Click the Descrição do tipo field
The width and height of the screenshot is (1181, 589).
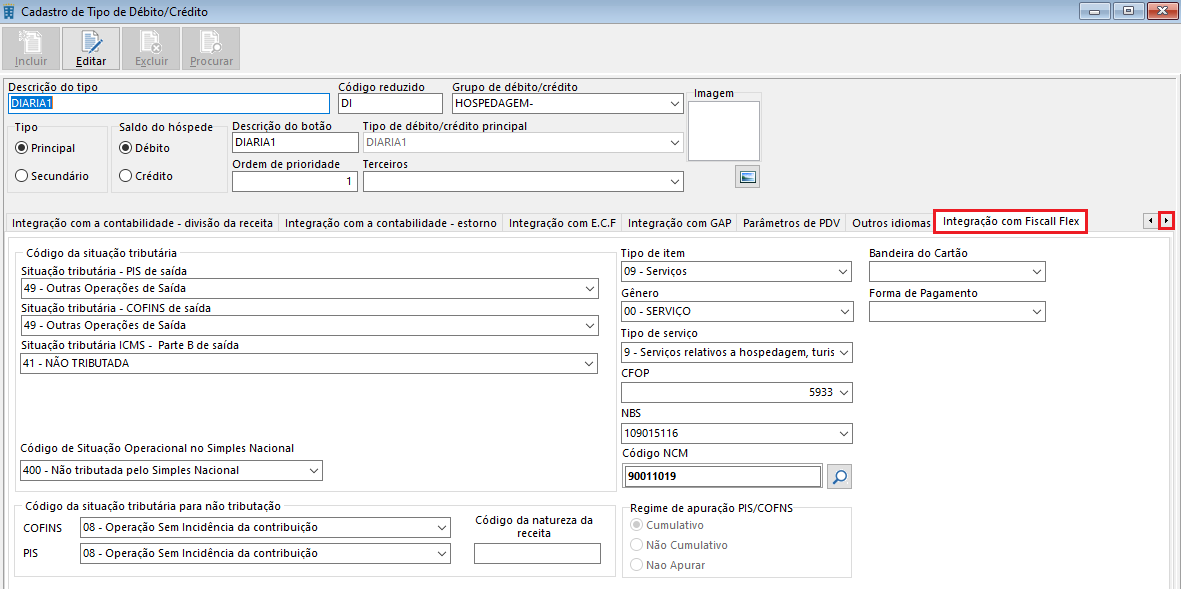coord(169,103)
